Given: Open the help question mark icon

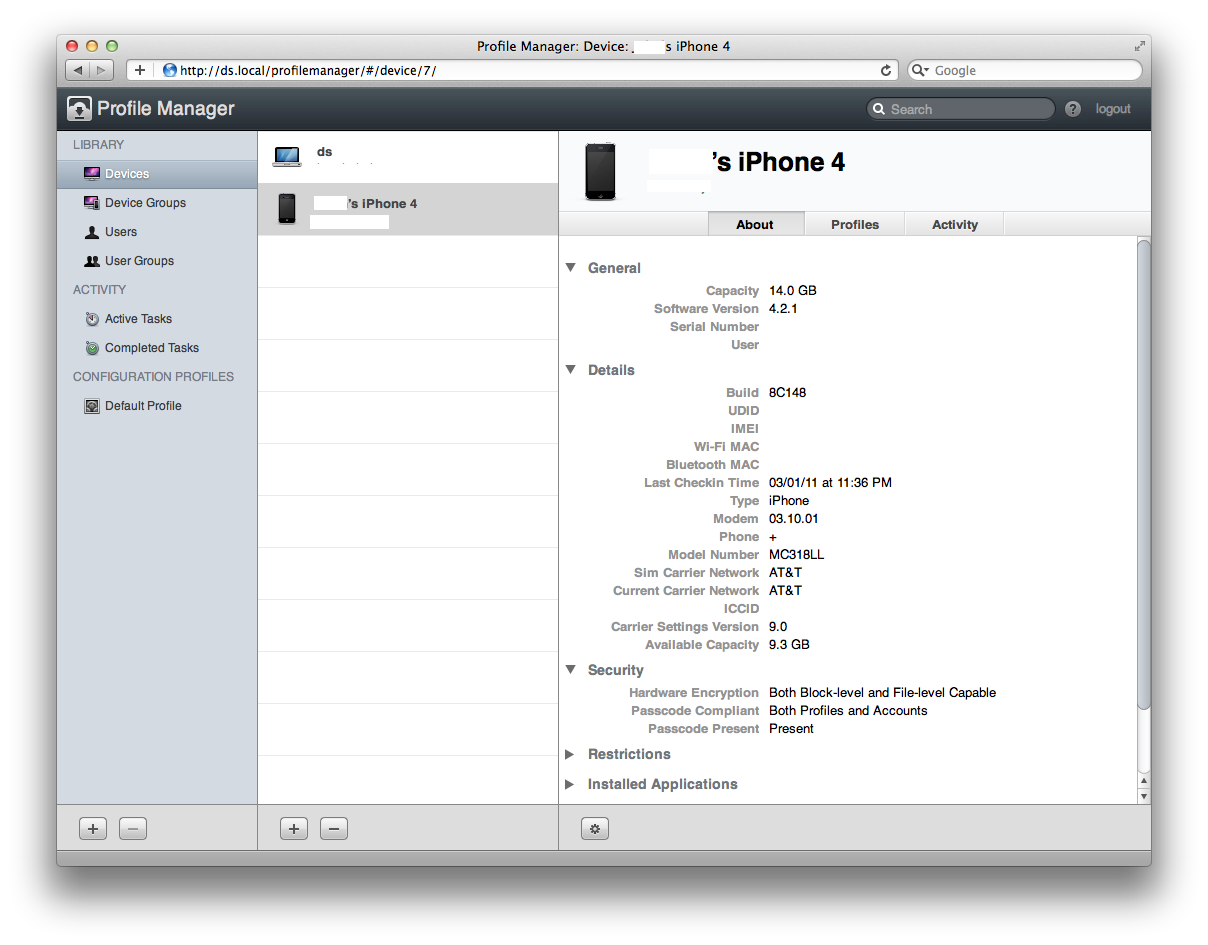Looking at the screenshot, I should (x=1073, y=109).
